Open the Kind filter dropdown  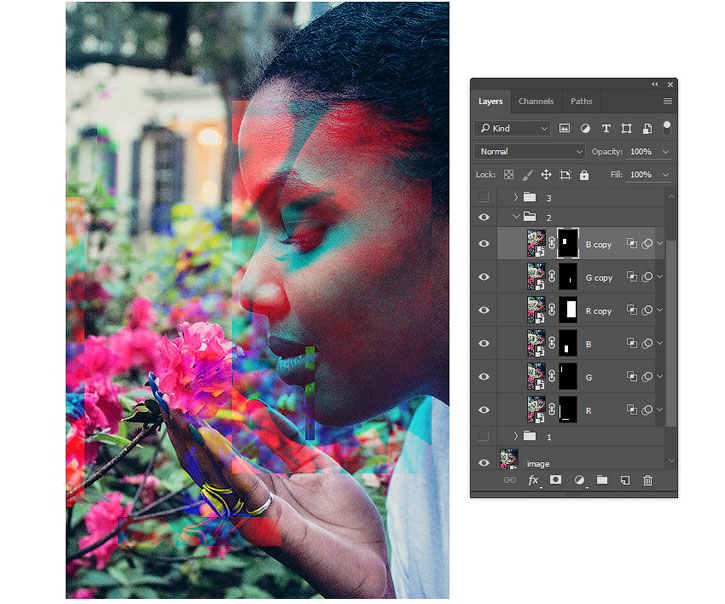(512, 128)
